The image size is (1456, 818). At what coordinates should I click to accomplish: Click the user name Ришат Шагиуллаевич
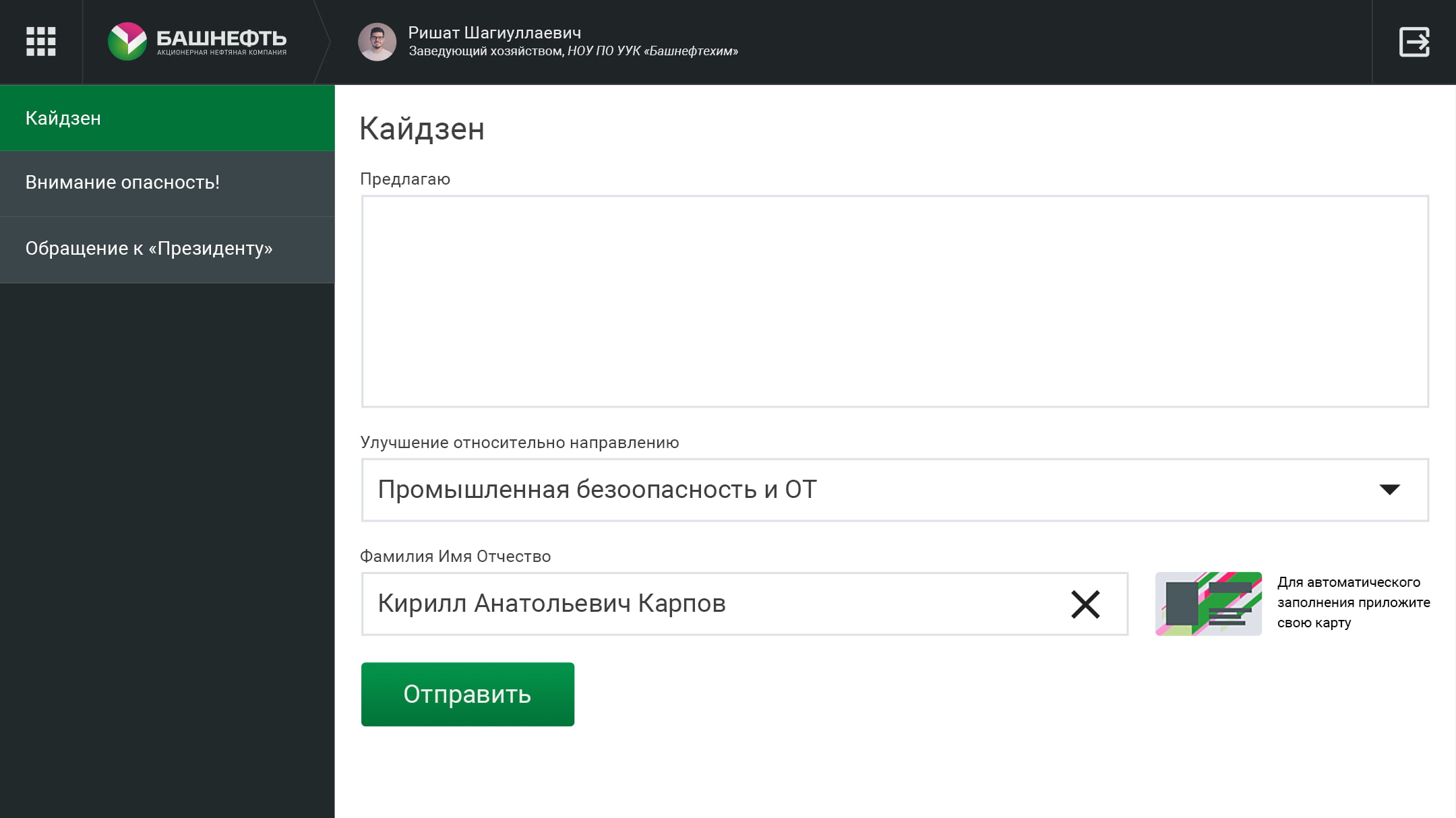pyautogui.click(x=494, y=32)
